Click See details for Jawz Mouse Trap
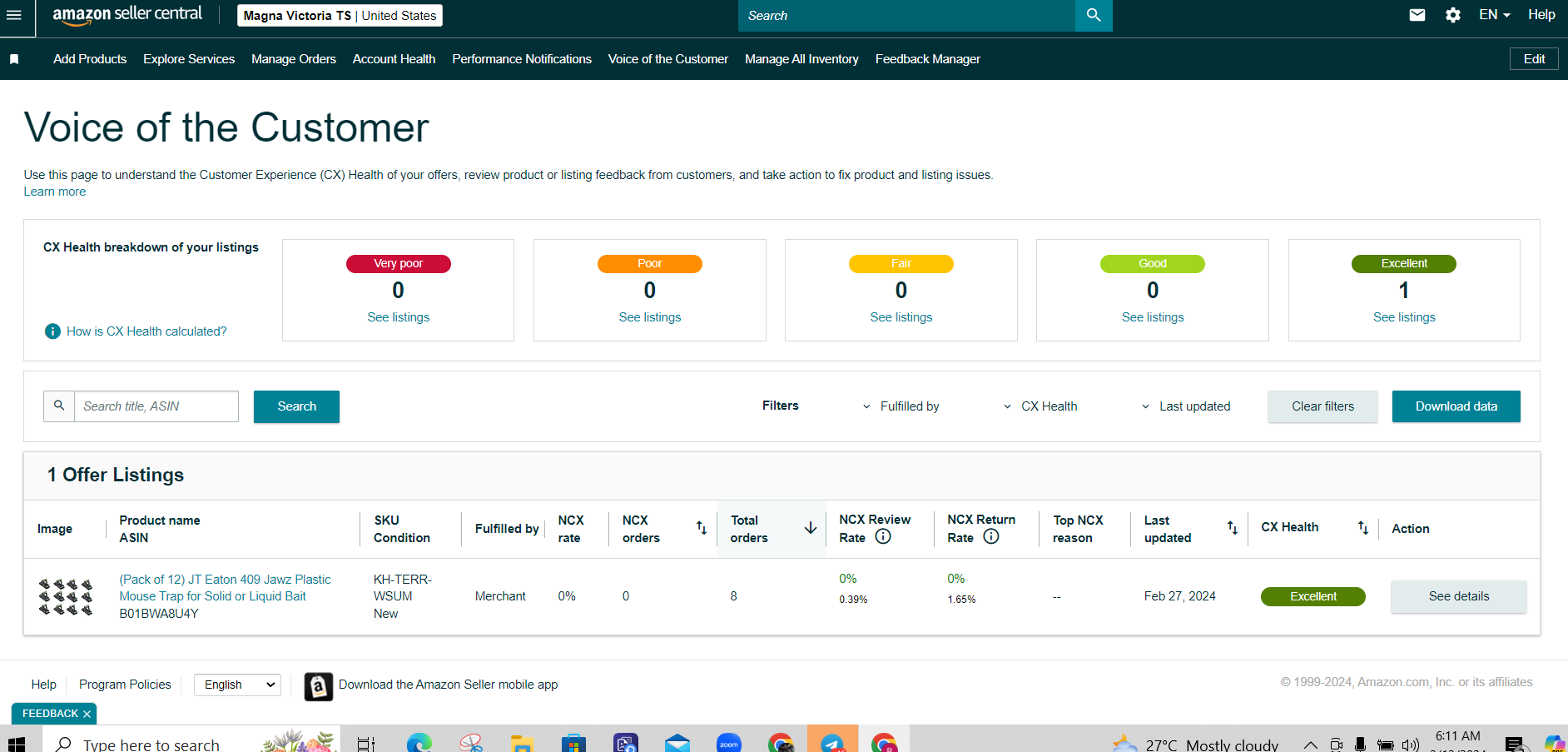The height and width of the screenshot is (752, 1568). [x=1458, y=596]
